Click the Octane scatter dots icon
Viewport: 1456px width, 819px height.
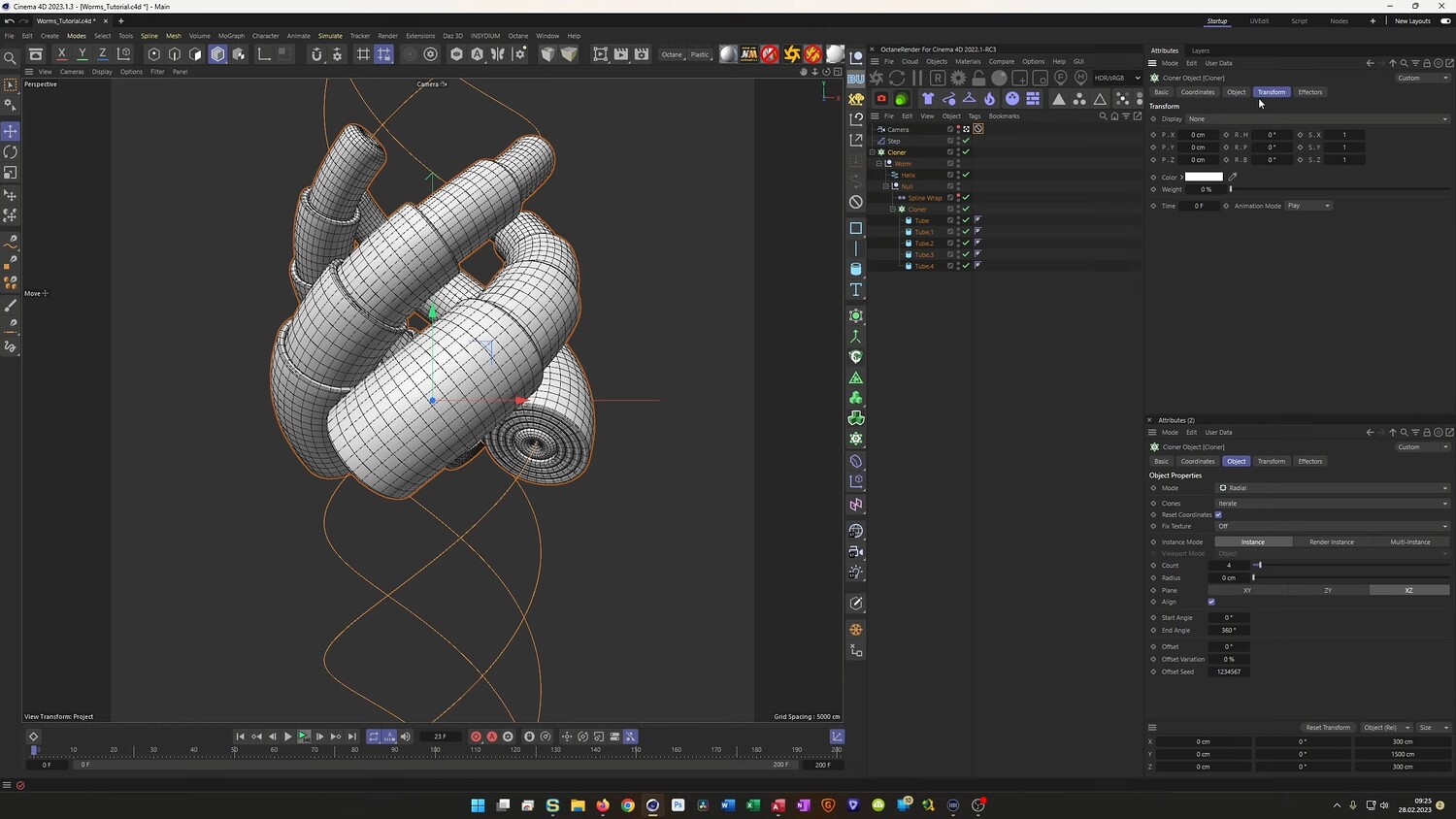1123,98
